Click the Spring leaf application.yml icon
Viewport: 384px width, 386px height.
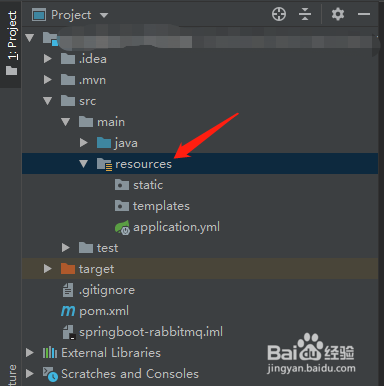coord(122,227)
